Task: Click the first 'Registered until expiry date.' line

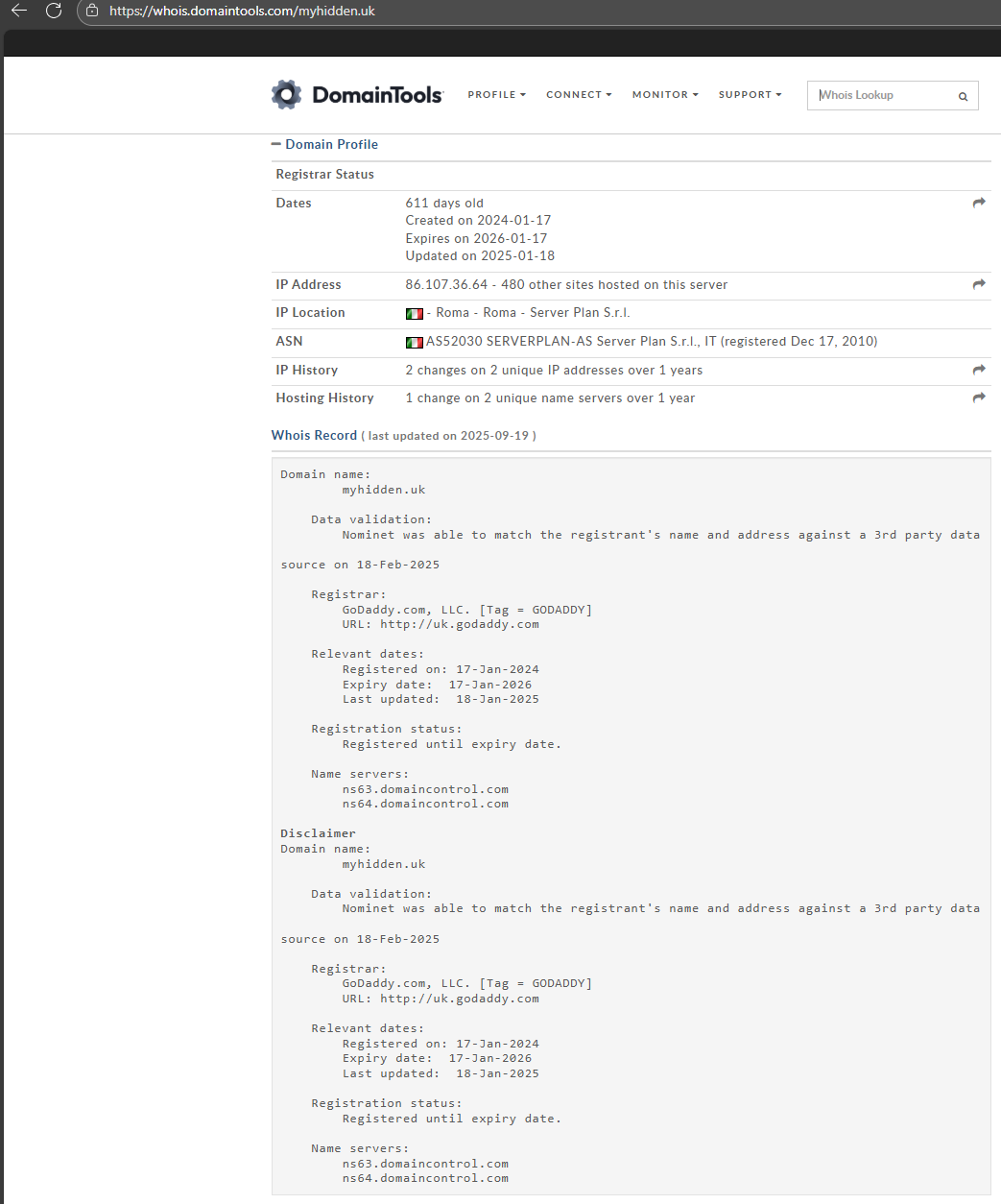Action: pyautogui.click(x=452, y=744)
